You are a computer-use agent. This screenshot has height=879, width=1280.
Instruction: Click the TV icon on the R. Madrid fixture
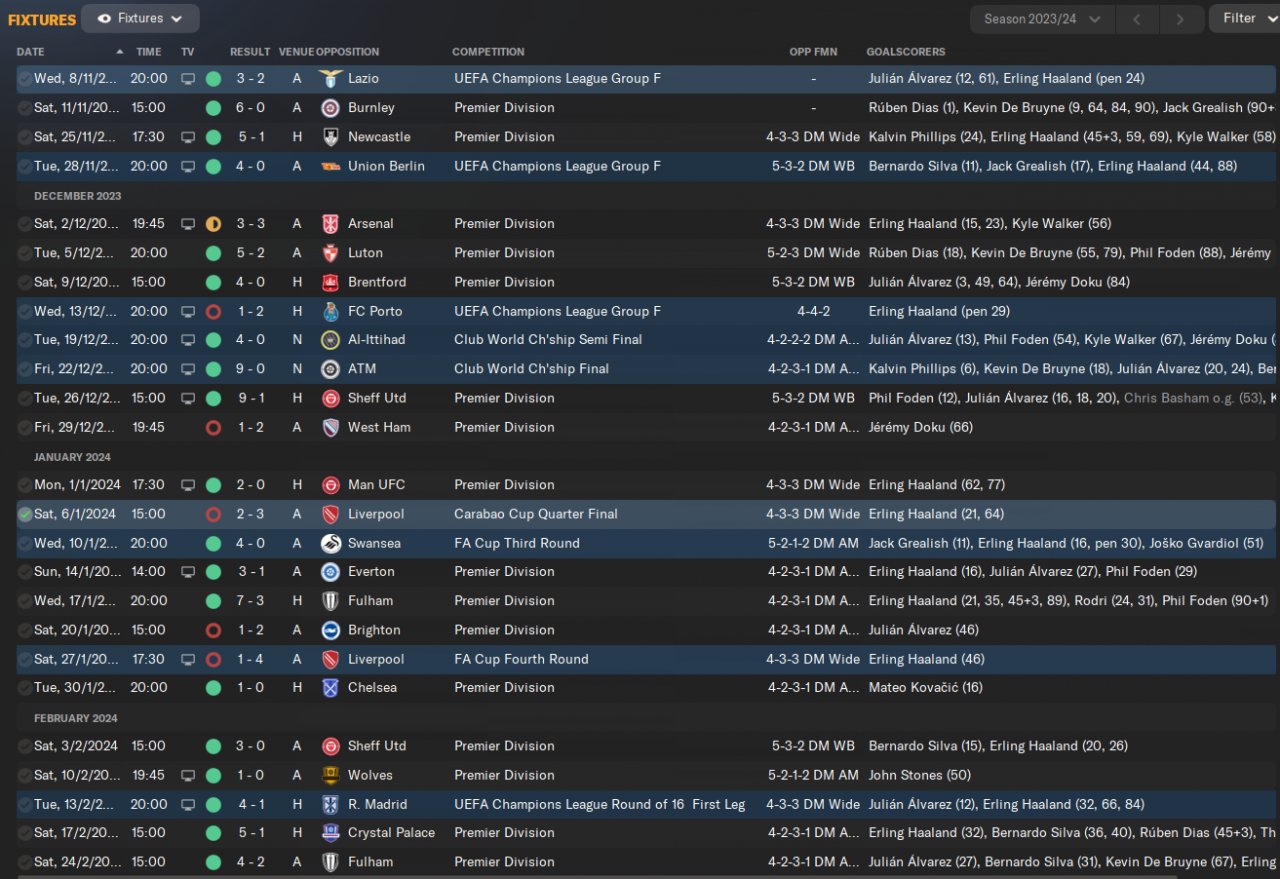188,804
